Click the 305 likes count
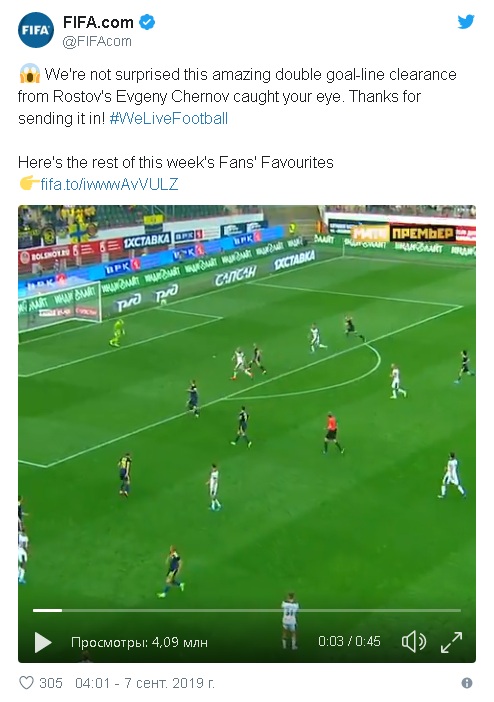Image resolution: width=494 pixels, height=702 pixels. point(51,683)
